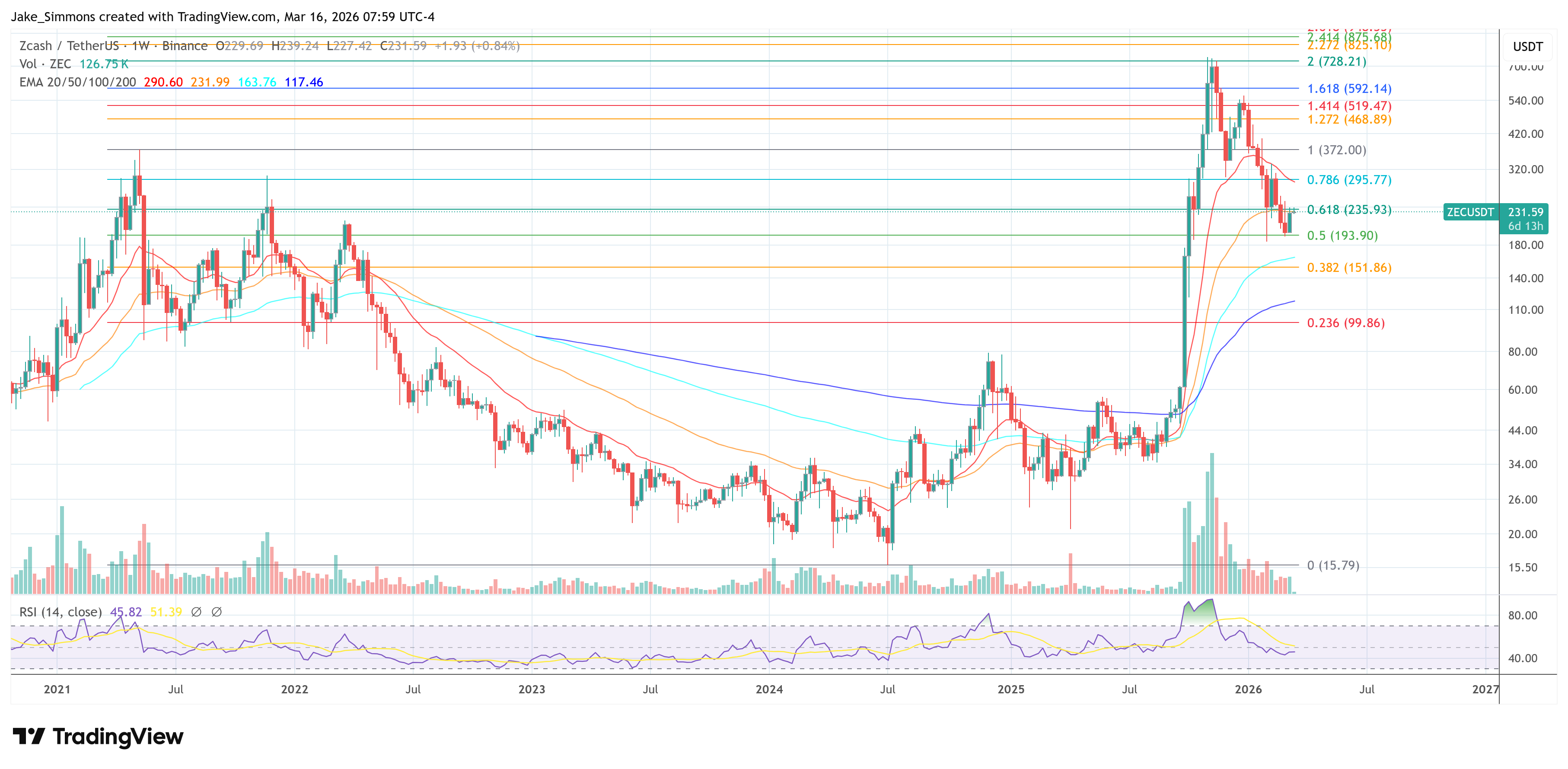Toggle the Vol · ZEC indicator legend
Screen dimensions: 1568x769
(46, 63)
